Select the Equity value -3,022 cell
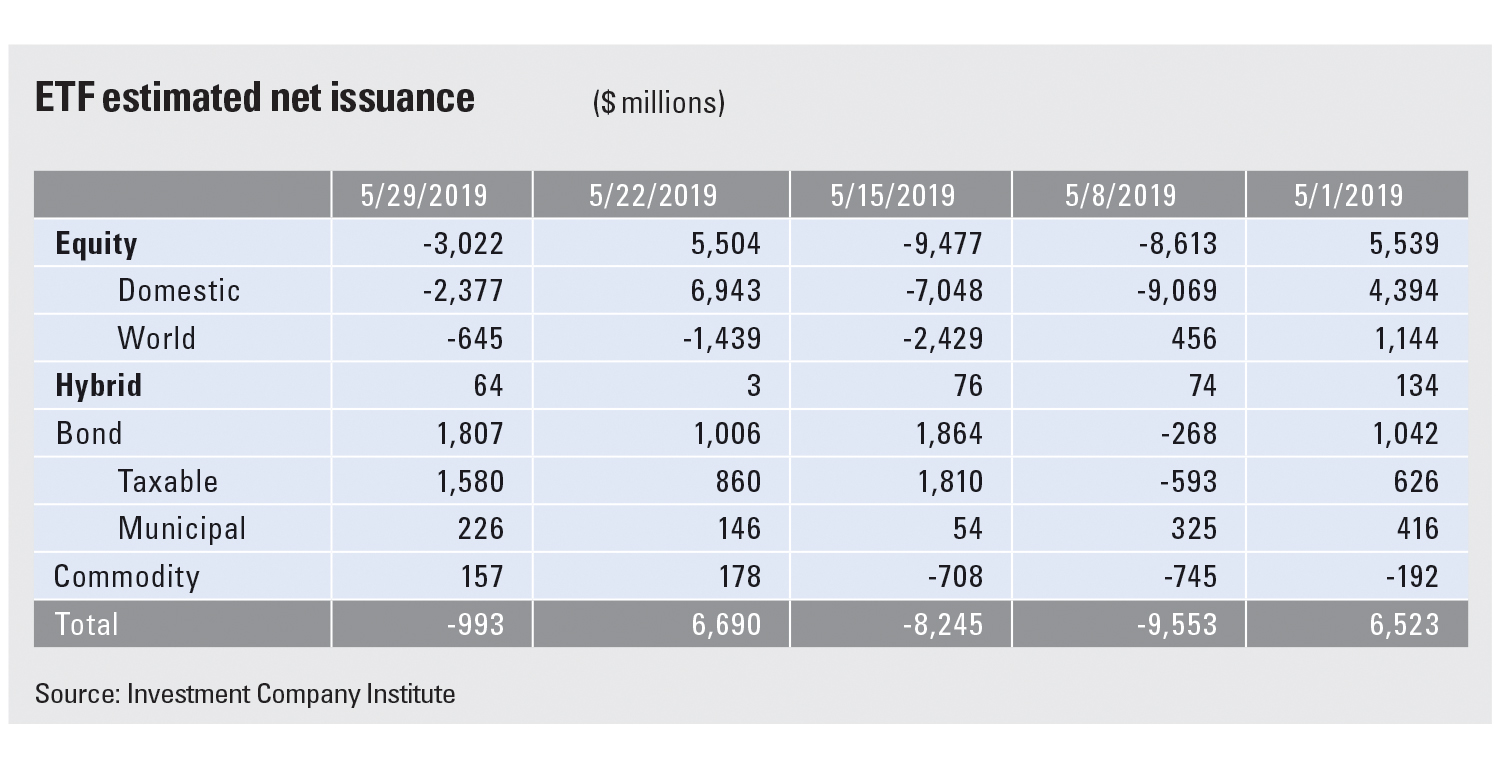The height and width of the screenshot is (781, 1500). pyautogui.click(x=461, y=243)
